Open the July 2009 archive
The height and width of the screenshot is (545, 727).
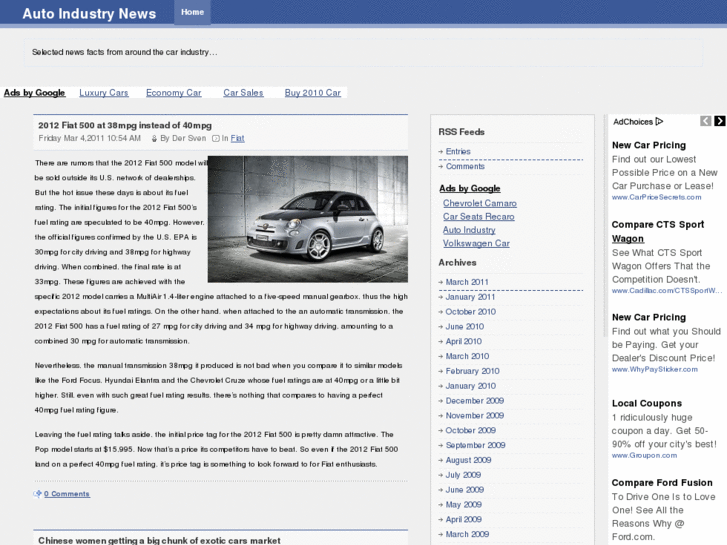point(463,475)
